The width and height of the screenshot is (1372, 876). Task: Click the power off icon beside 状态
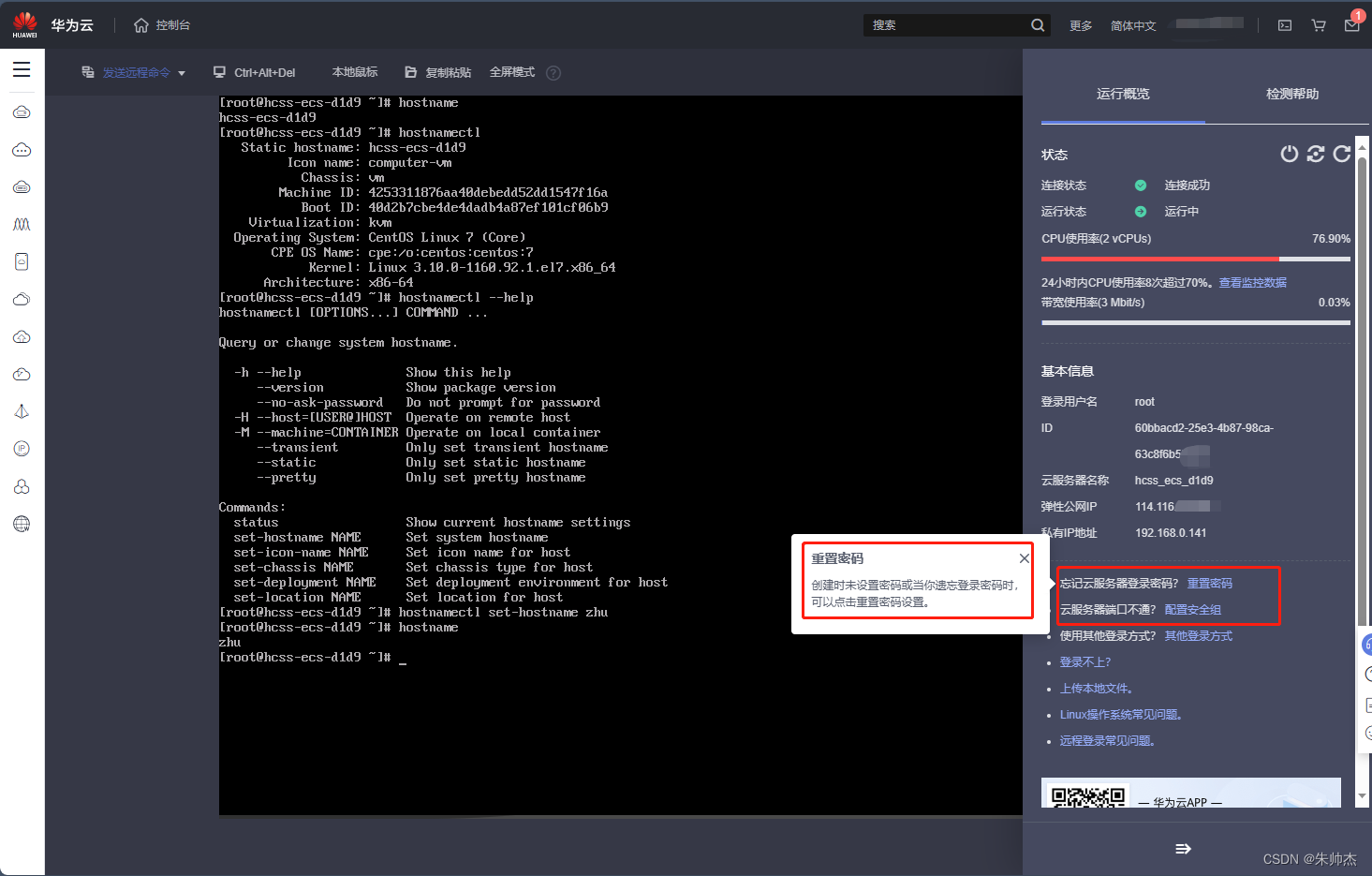coord(1290,154)
